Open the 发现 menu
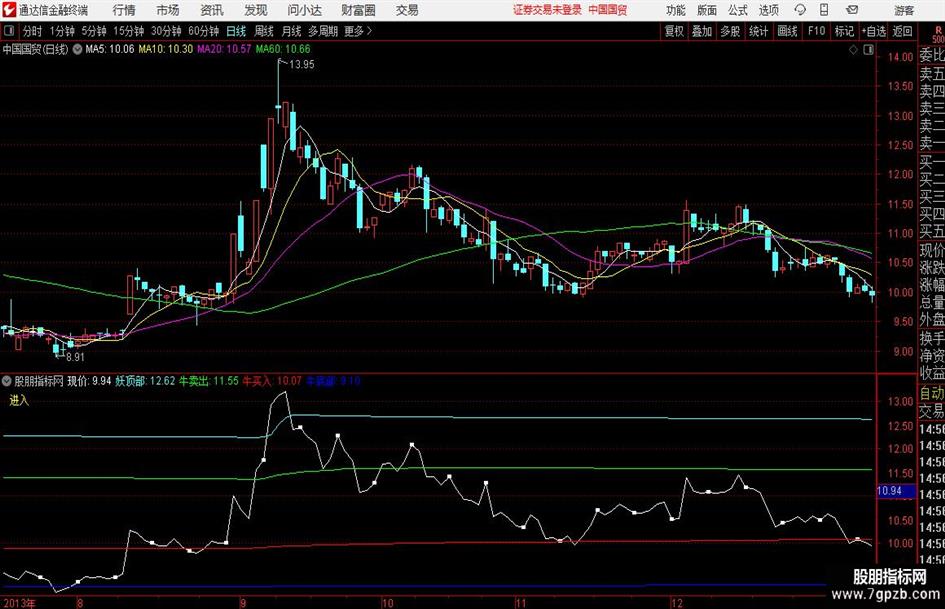This screenshot has width=945, height=609. point(256,10)
